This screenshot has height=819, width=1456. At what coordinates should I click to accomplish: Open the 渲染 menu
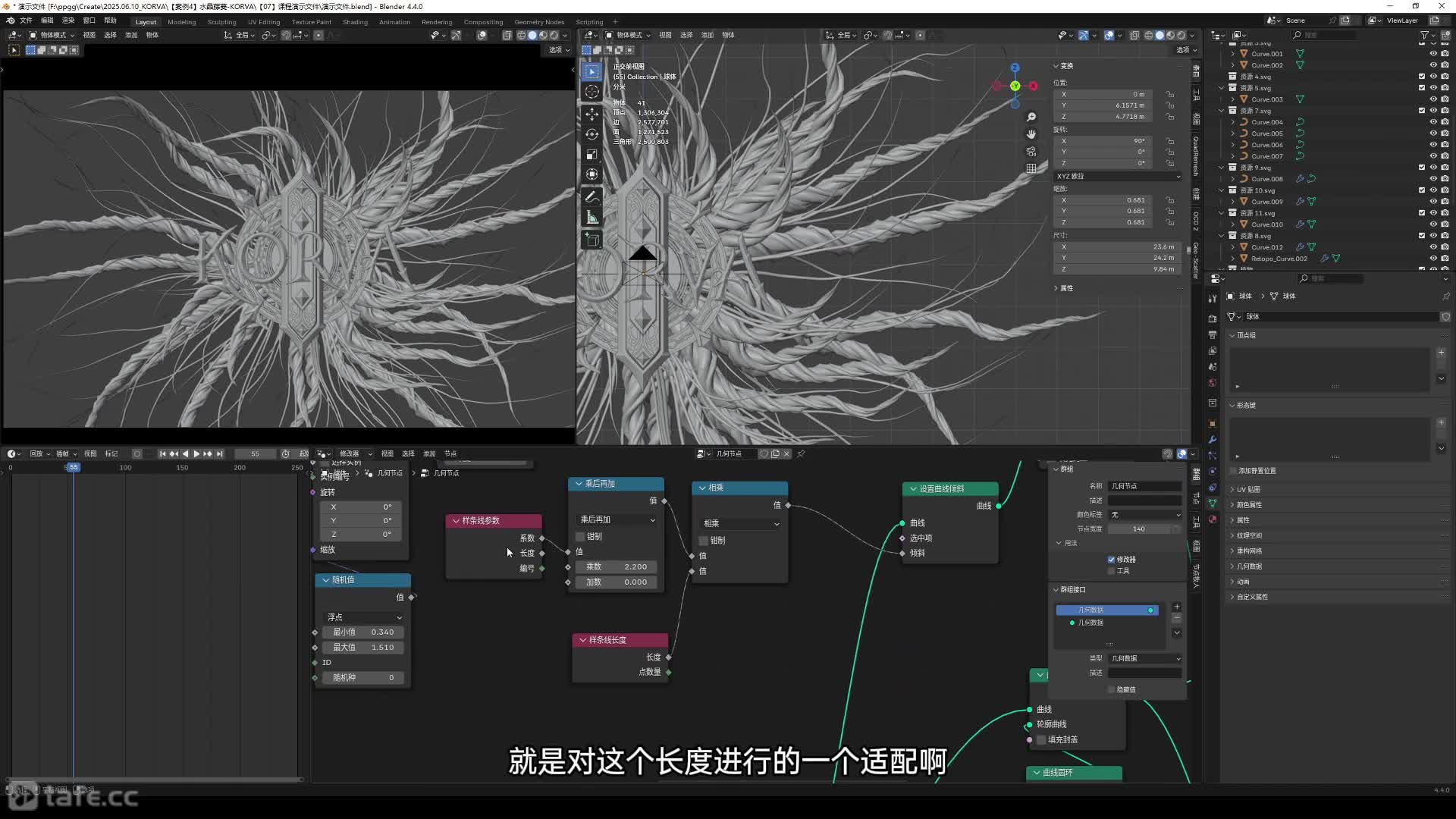pyautogui.click(x=68, y=20)
